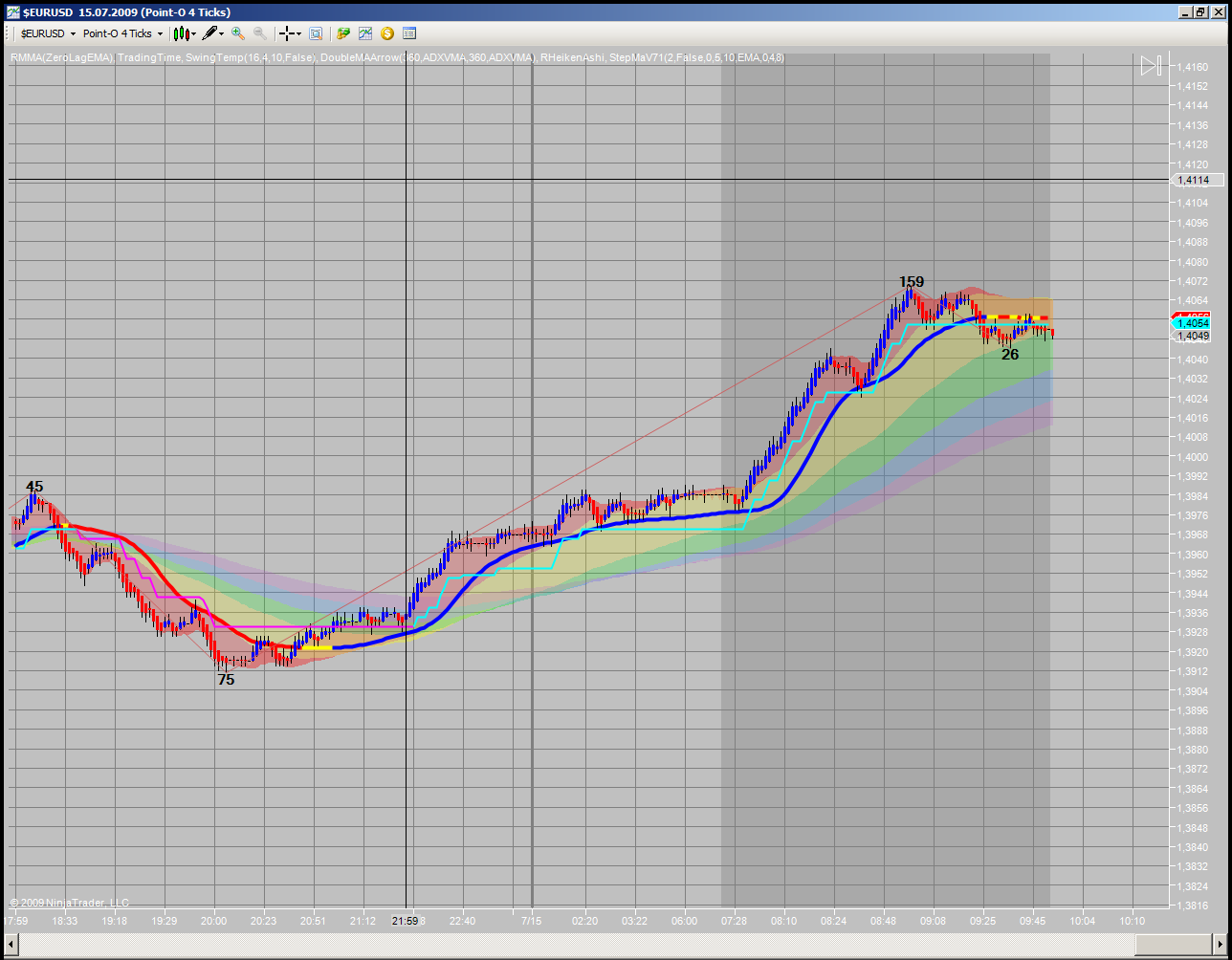This screenshot has width=1232, height=960.
Task: Click the 1,4080 price axis label
Action: pos(1192,261)
